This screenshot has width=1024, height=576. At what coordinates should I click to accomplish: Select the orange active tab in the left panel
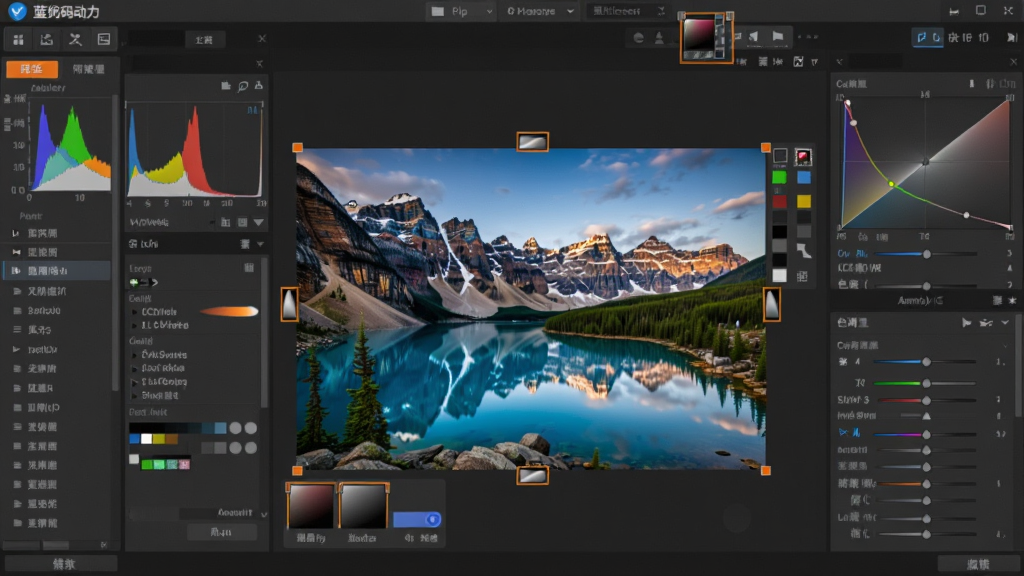click(32, 69)
